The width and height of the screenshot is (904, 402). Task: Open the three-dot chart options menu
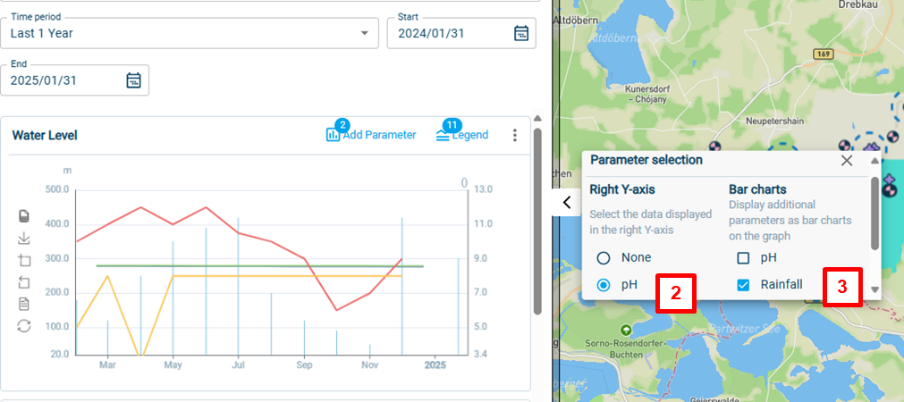(515, 135)
